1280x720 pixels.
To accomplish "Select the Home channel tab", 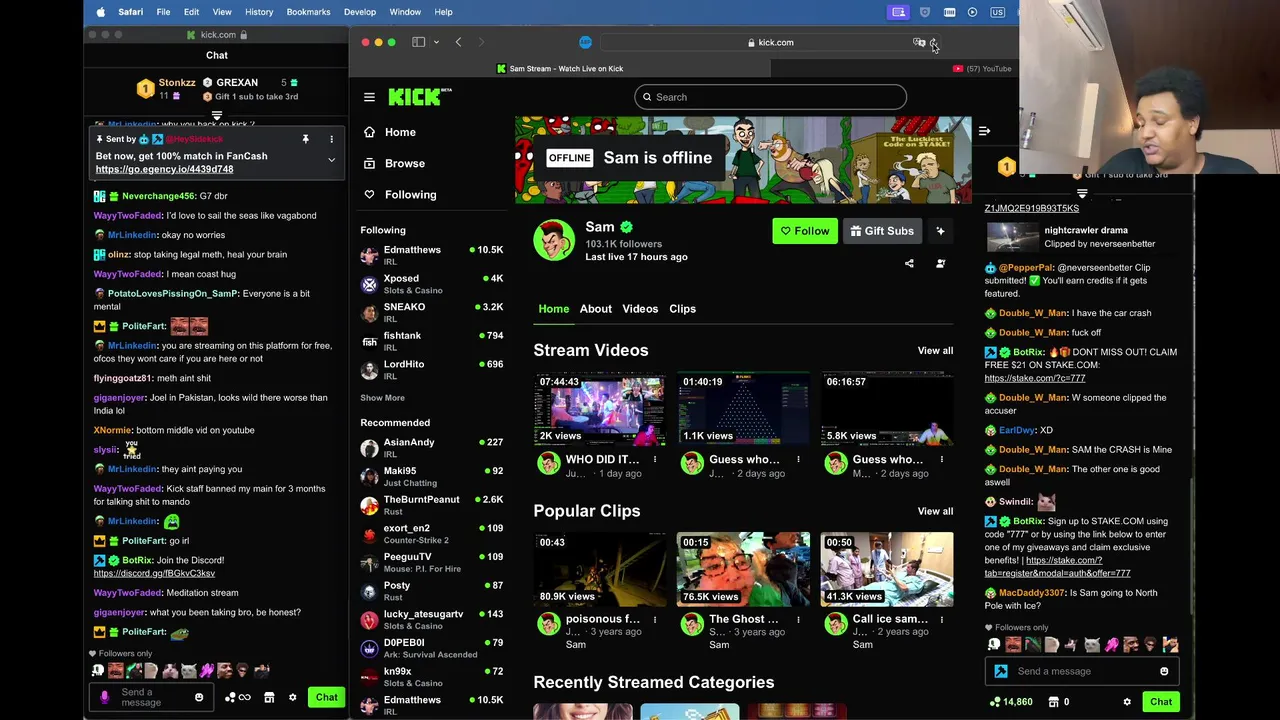I will point(554,309).
